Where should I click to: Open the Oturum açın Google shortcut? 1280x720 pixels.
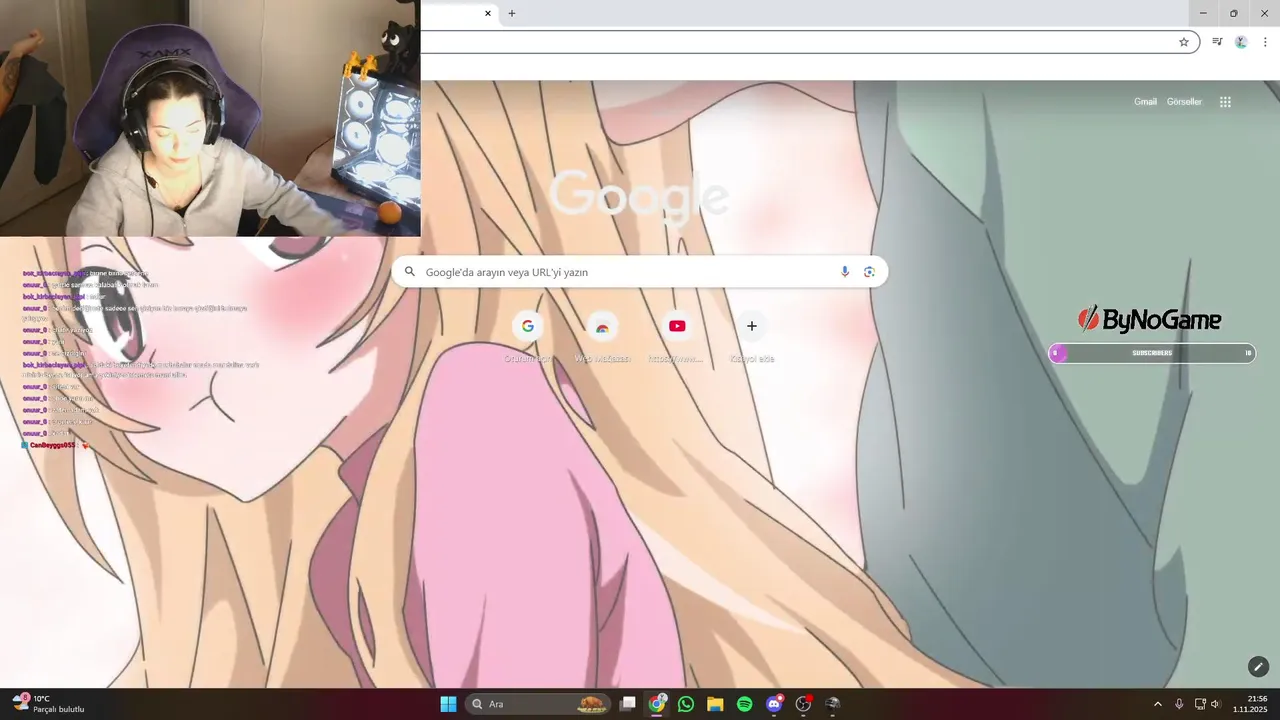[x=527, y=337]
